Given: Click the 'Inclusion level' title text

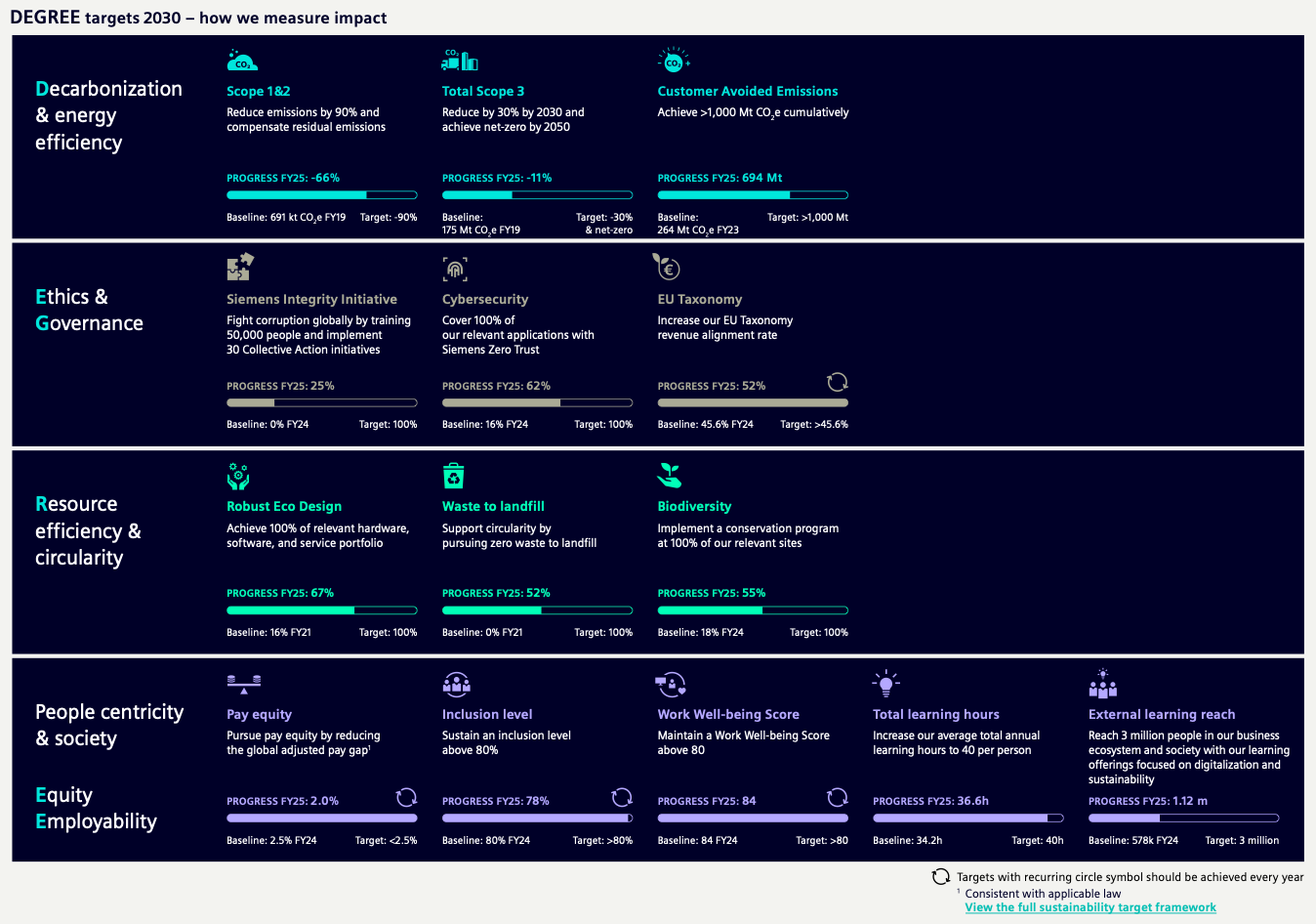Looking at the screenshot, I should 487,714.
